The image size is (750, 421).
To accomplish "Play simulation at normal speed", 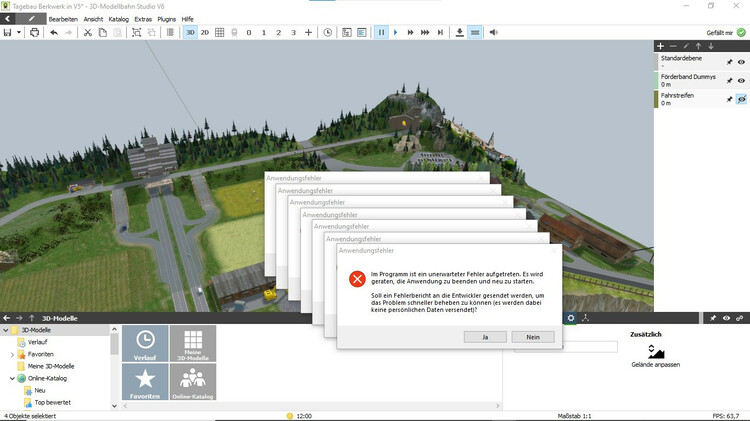I will (396, 33).
